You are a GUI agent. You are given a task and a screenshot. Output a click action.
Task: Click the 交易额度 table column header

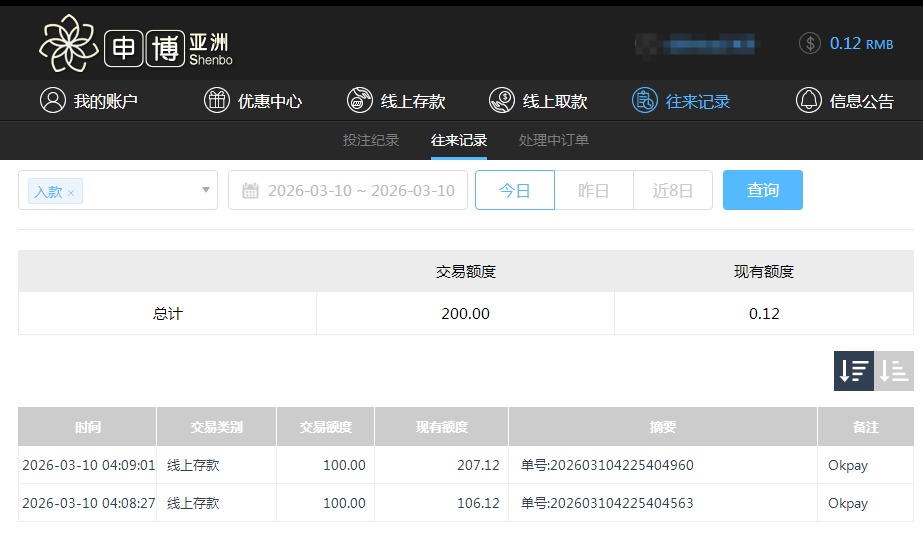click(x=326, y=427)
